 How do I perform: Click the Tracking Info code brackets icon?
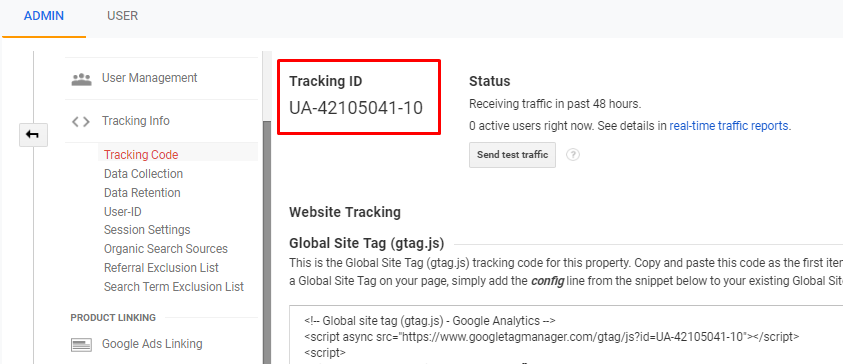tap(81, 122)
